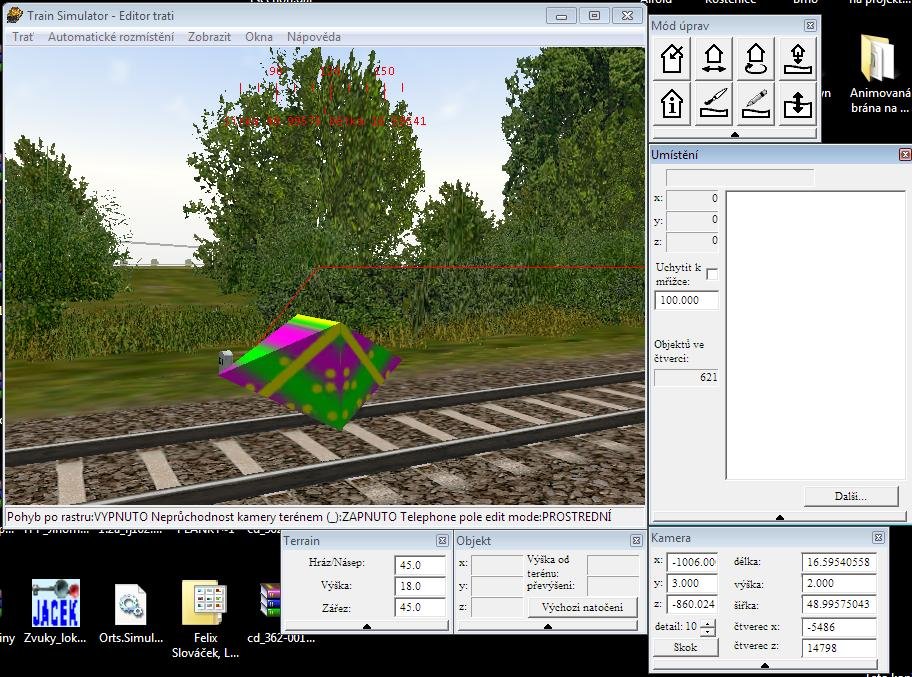This screenshot has width=912, height=677.
Task: Open the Trať menu
Action: (x=23, y=37)
